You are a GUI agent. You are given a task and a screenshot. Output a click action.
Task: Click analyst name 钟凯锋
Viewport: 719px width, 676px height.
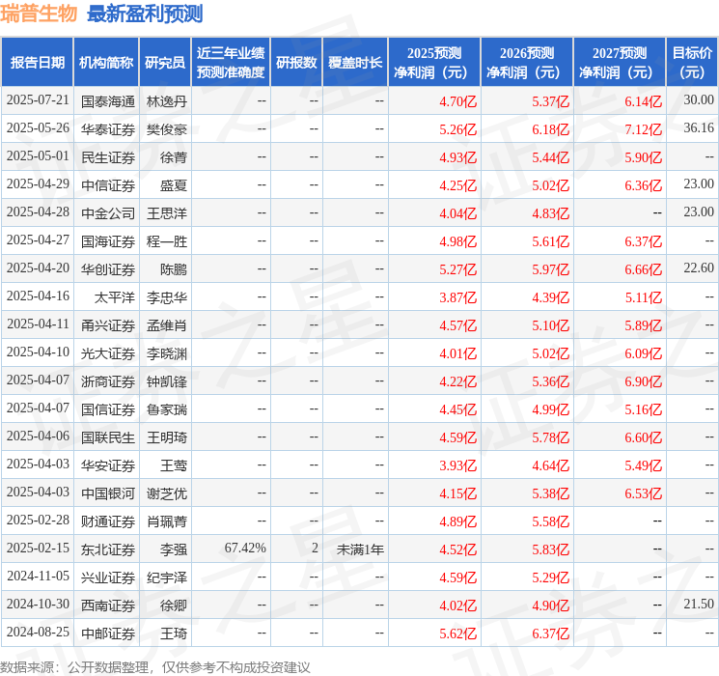point(166,381)
